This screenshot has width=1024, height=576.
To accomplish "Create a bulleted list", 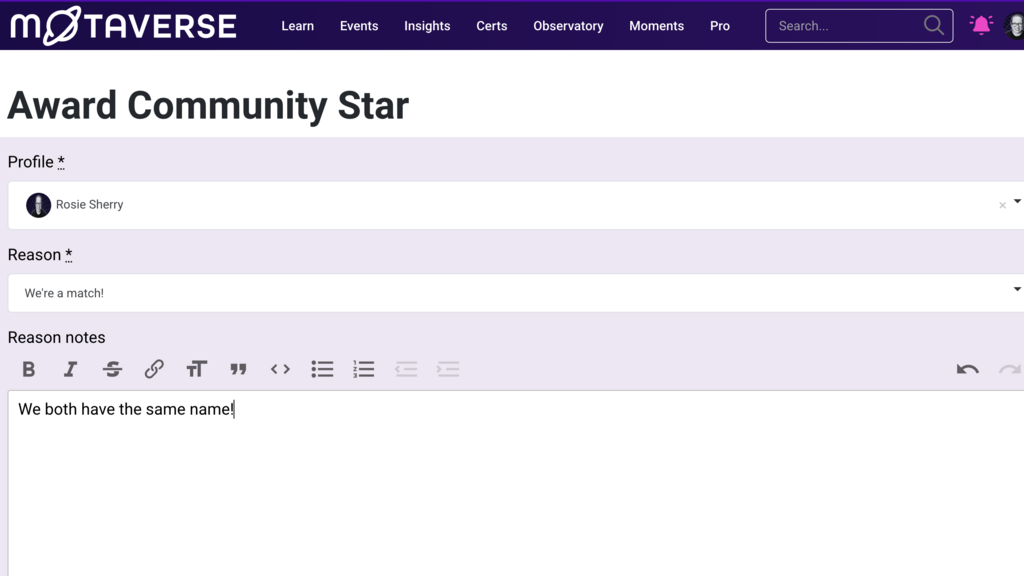I will point(322,369).
